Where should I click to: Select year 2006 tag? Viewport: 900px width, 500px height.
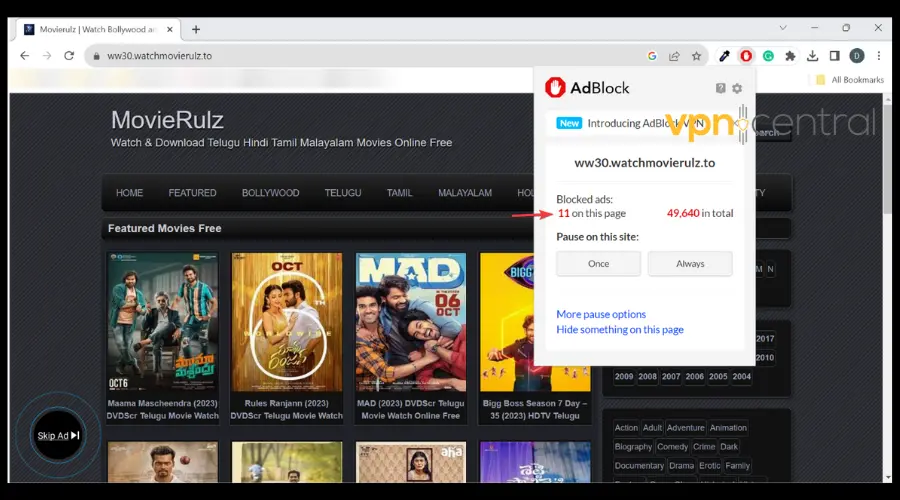click(x=695, y=377)
